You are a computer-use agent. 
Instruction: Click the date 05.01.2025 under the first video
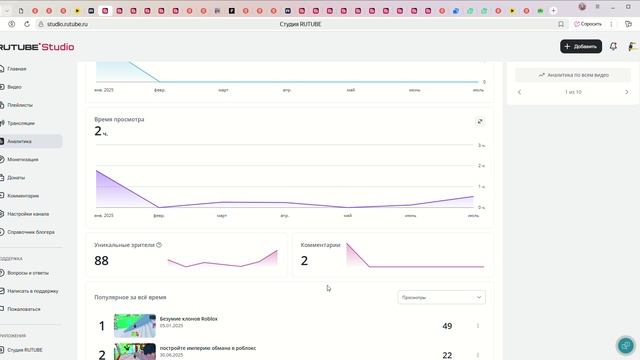coord(171,326)
